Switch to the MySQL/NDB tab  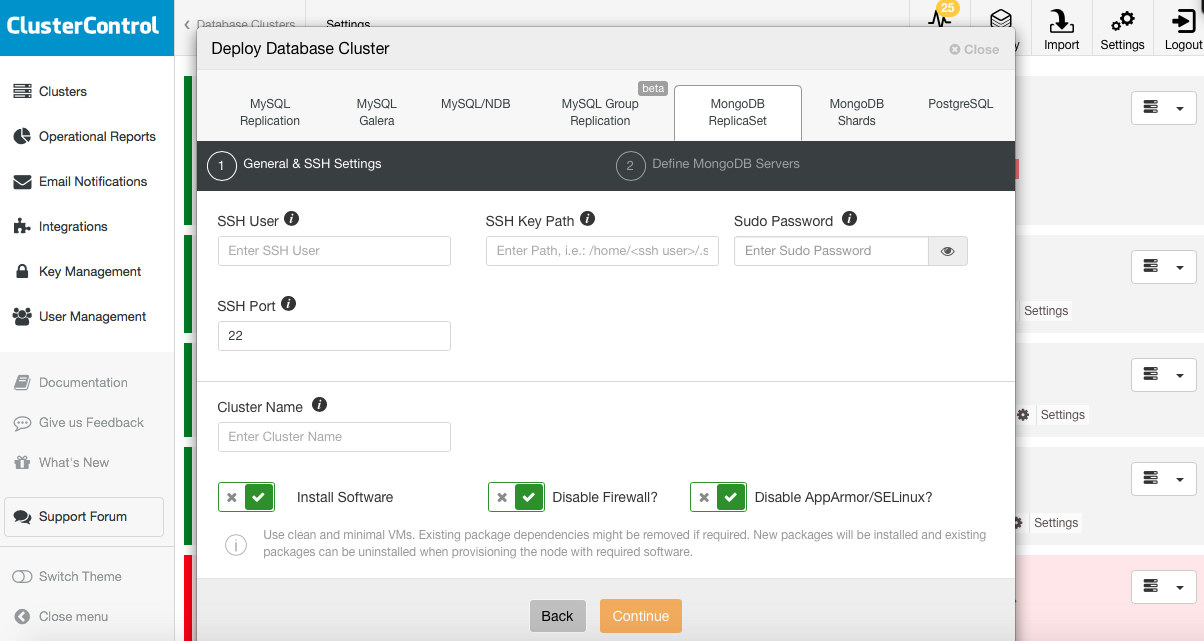(476, 104)
